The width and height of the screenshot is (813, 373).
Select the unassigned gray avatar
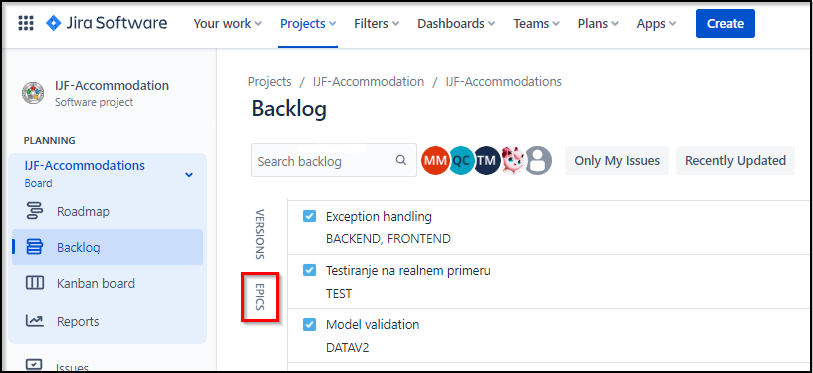[x=538, y=161]
